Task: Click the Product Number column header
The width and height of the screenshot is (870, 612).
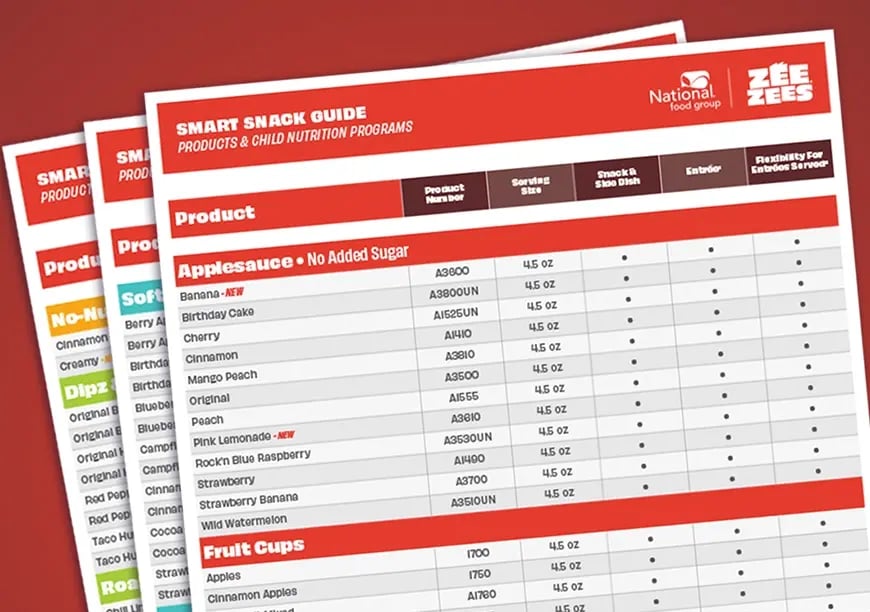Action: (x=444, y=194)
